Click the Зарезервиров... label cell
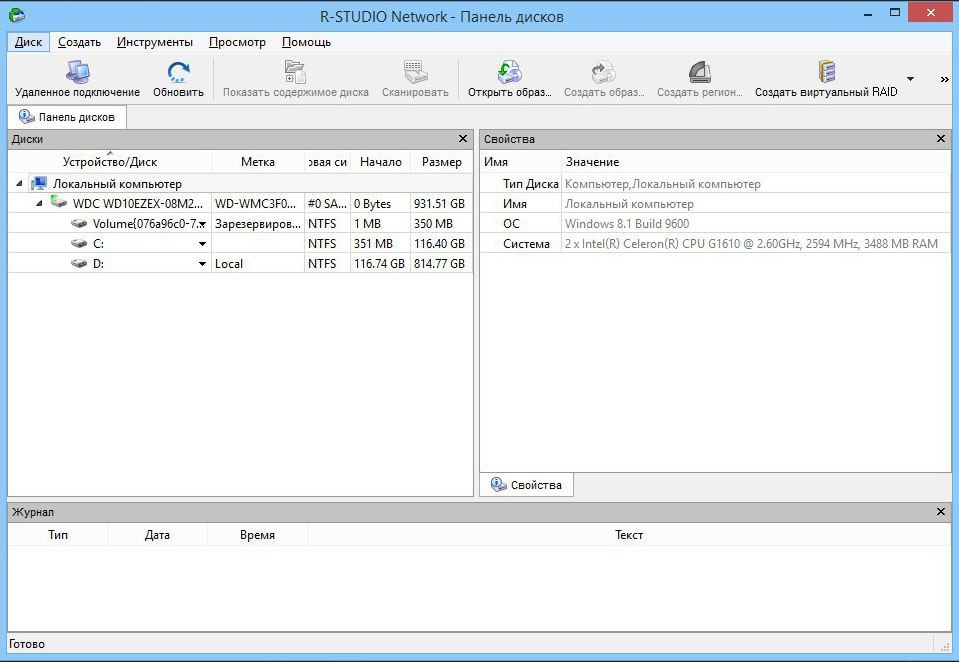The height and width of the screenshot is (662, 959). [x=257, y=224]
